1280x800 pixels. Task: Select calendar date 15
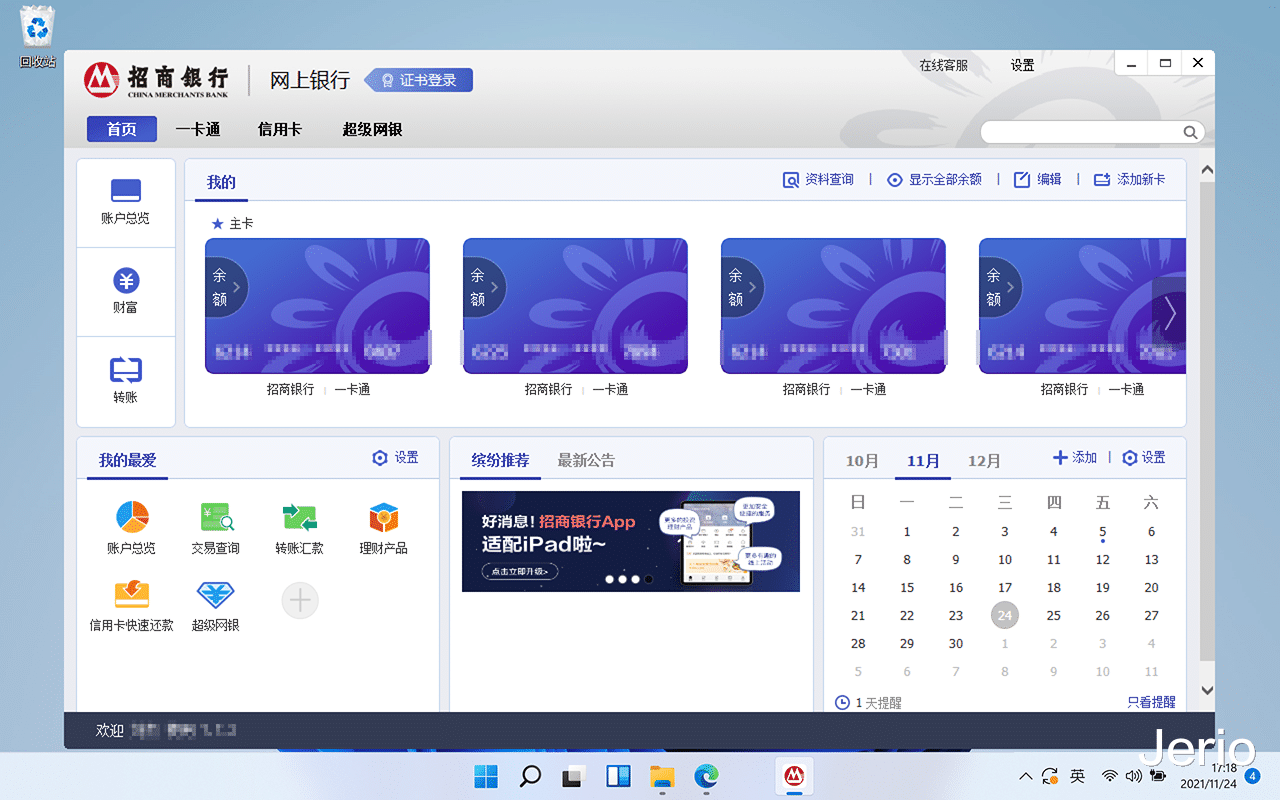point(907,588)
